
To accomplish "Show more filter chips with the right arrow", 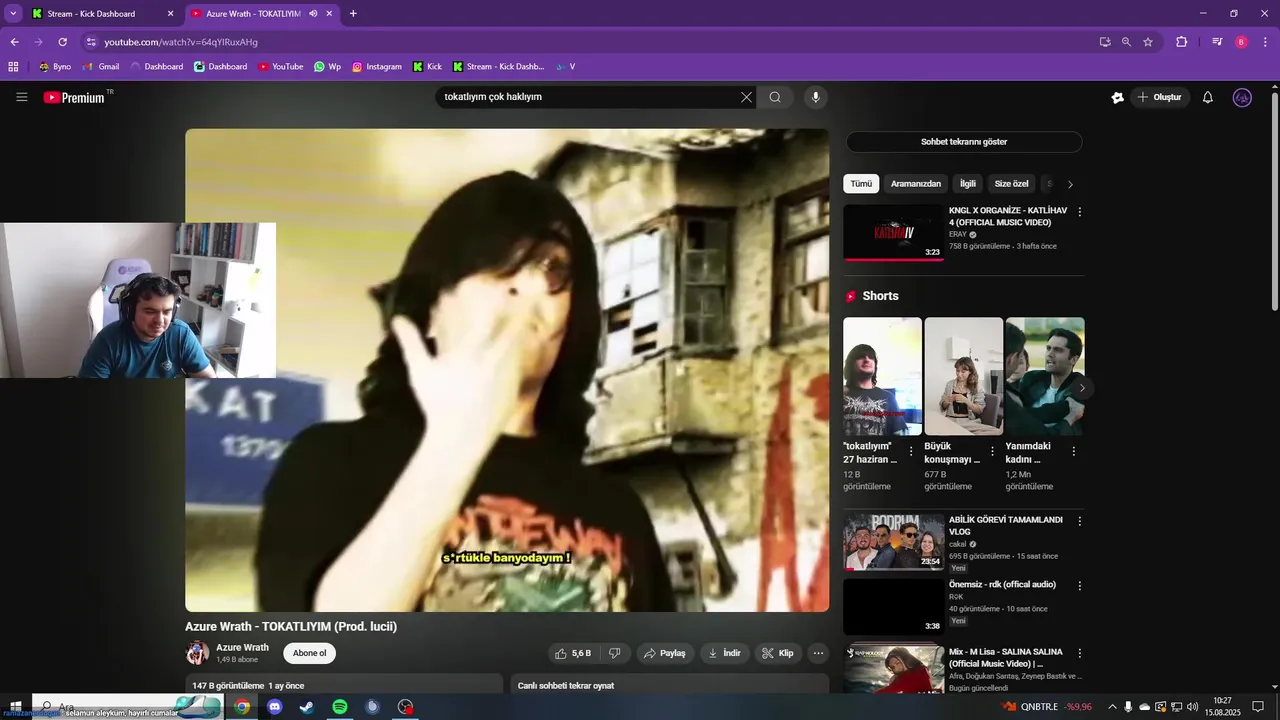I will tap(1070, 184).
